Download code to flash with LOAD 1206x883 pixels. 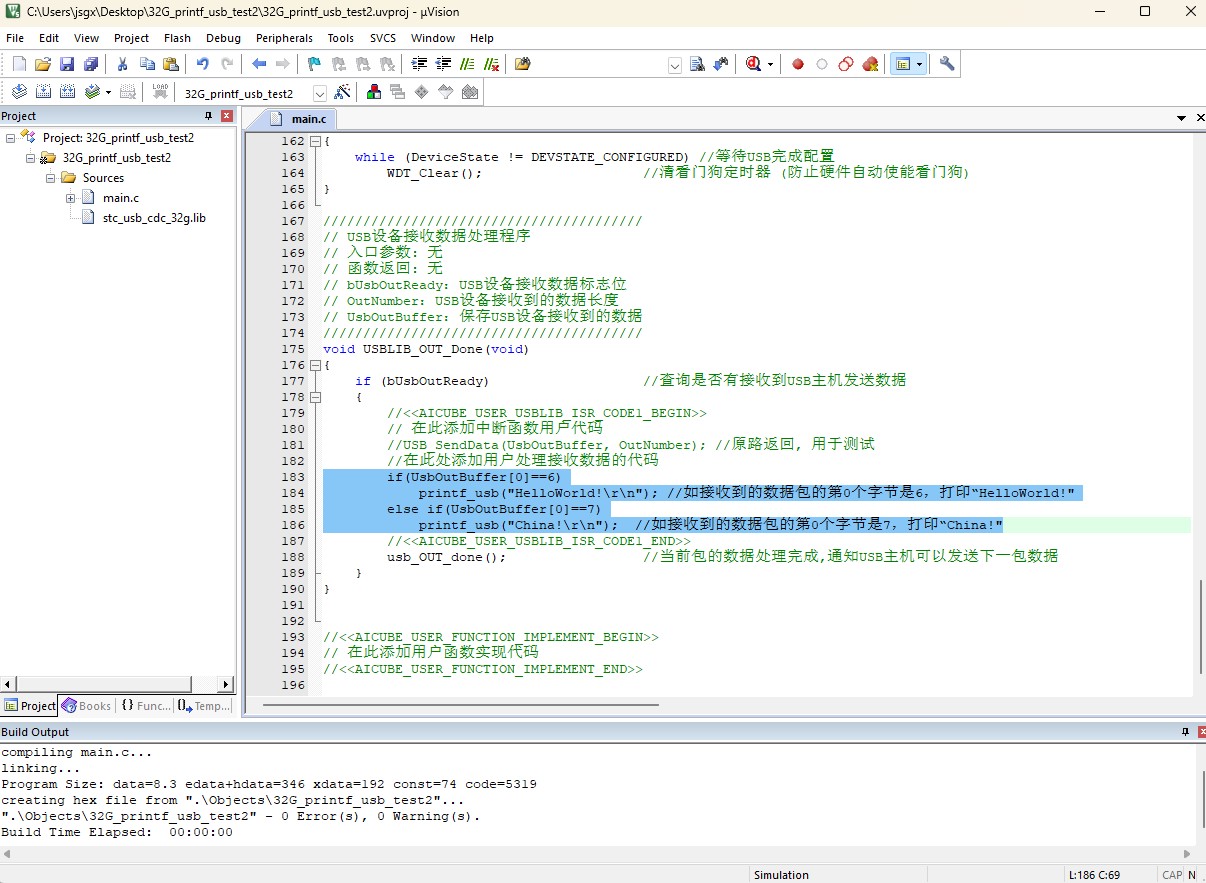coord(160,92)
